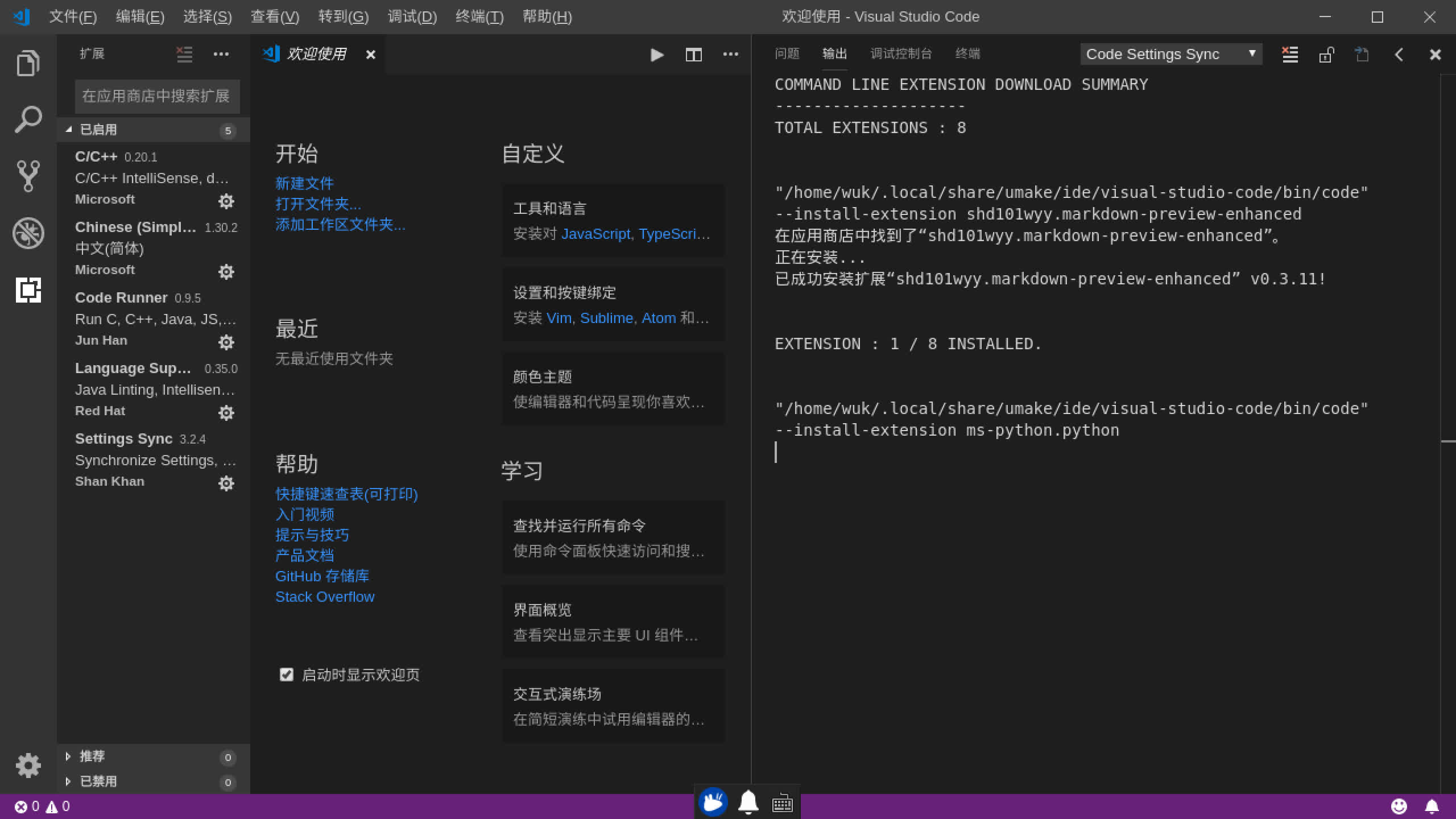Open the Code Settings Sync output channel dropdown
Screen dimensions: 1456x819
tap(1170, 54)
